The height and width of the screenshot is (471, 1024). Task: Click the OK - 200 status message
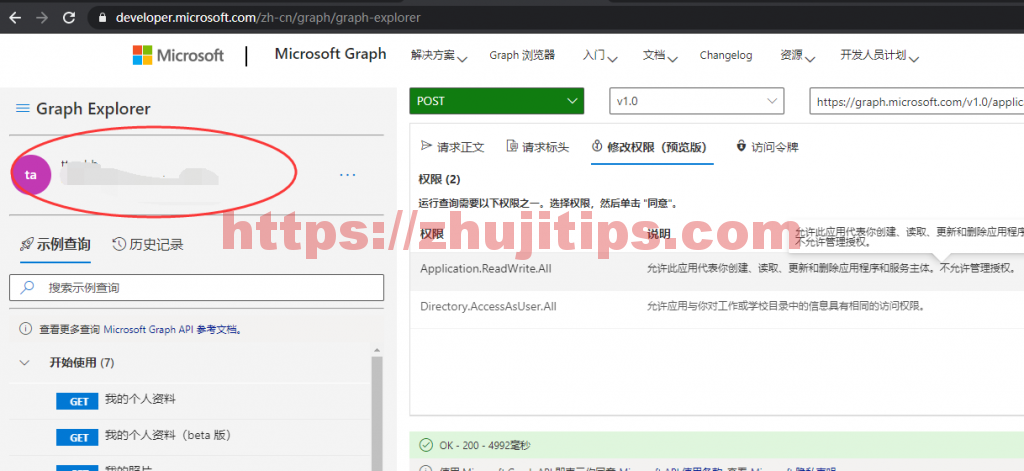485,446
